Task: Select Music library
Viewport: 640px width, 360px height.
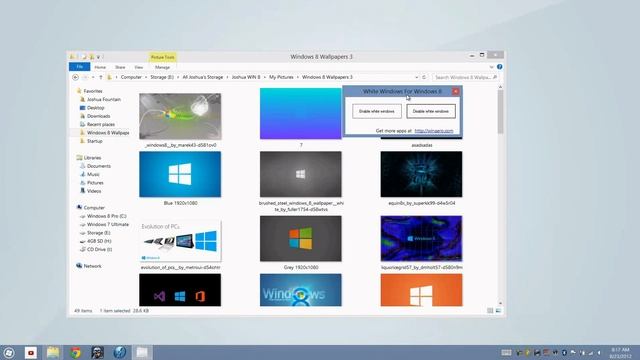Action: coord(93,174)
